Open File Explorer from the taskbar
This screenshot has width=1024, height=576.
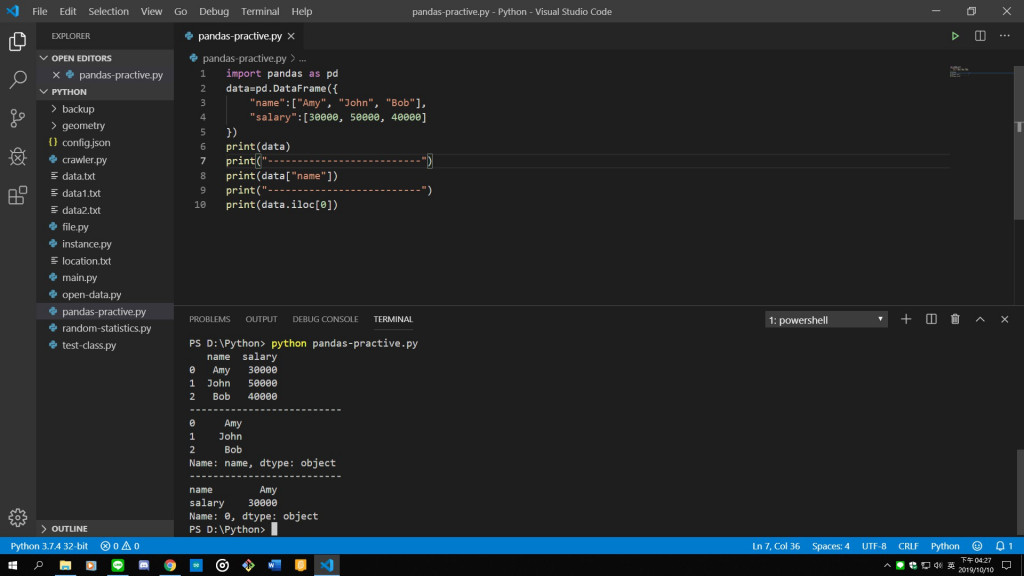[65, 566]
